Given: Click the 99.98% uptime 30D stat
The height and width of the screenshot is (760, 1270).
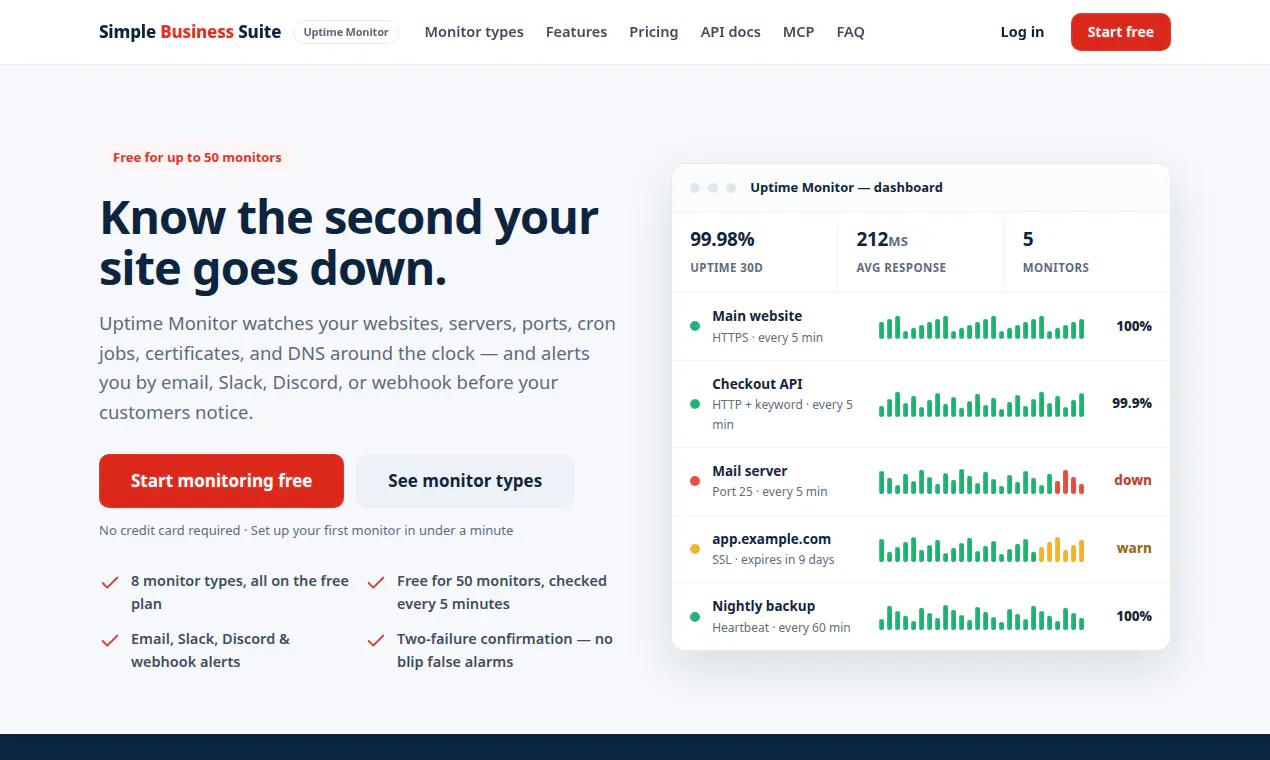Looking at the screenshot, I should [754, 252].
